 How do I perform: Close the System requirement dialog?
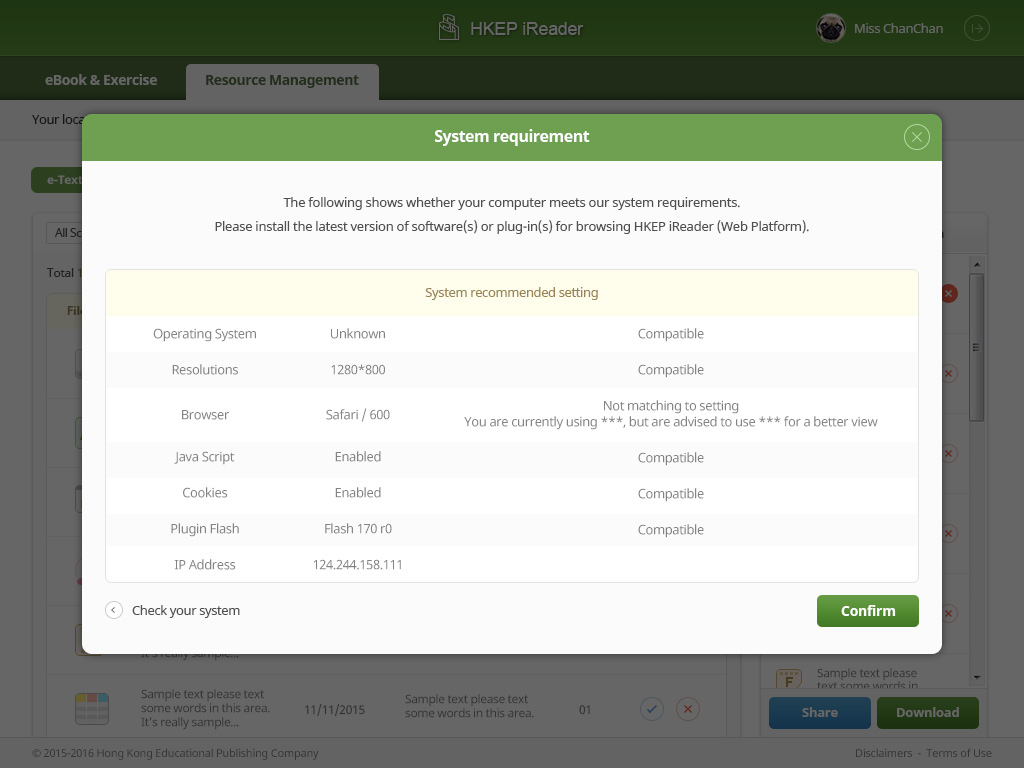[x=916, y=137]
